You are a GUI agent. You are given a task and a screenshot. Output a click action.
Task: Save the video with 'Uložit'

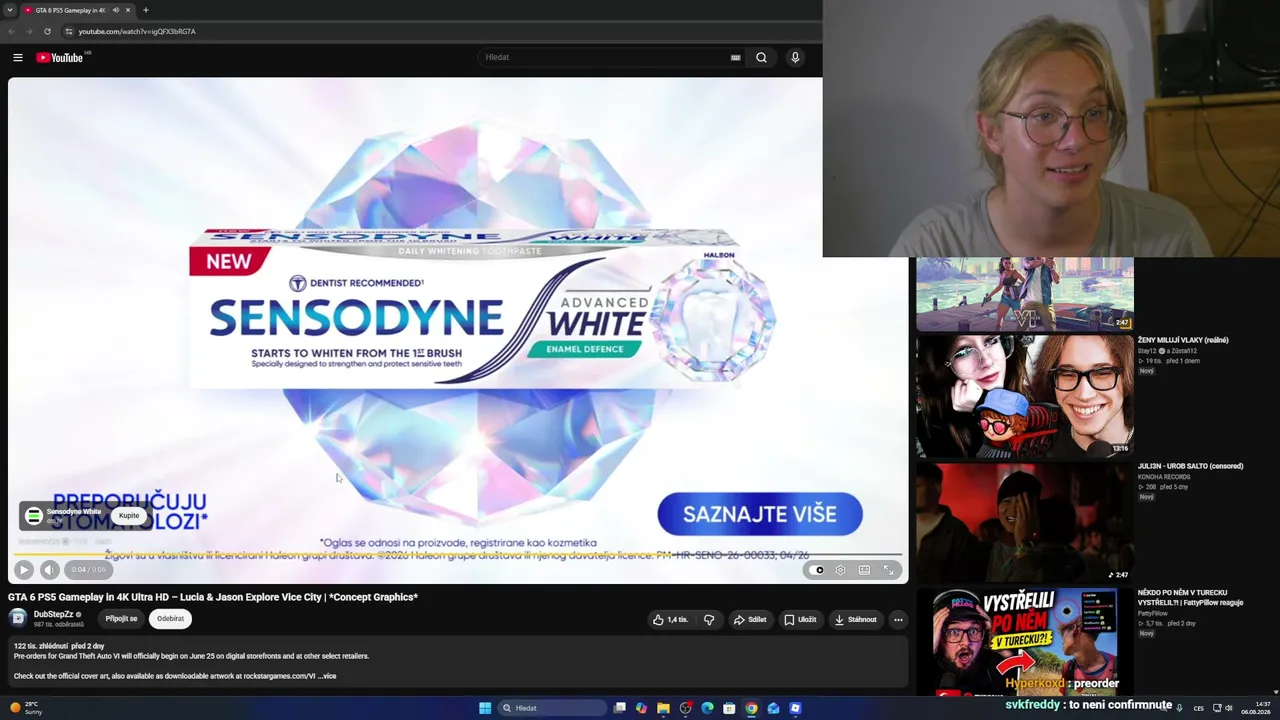[801, 620]
